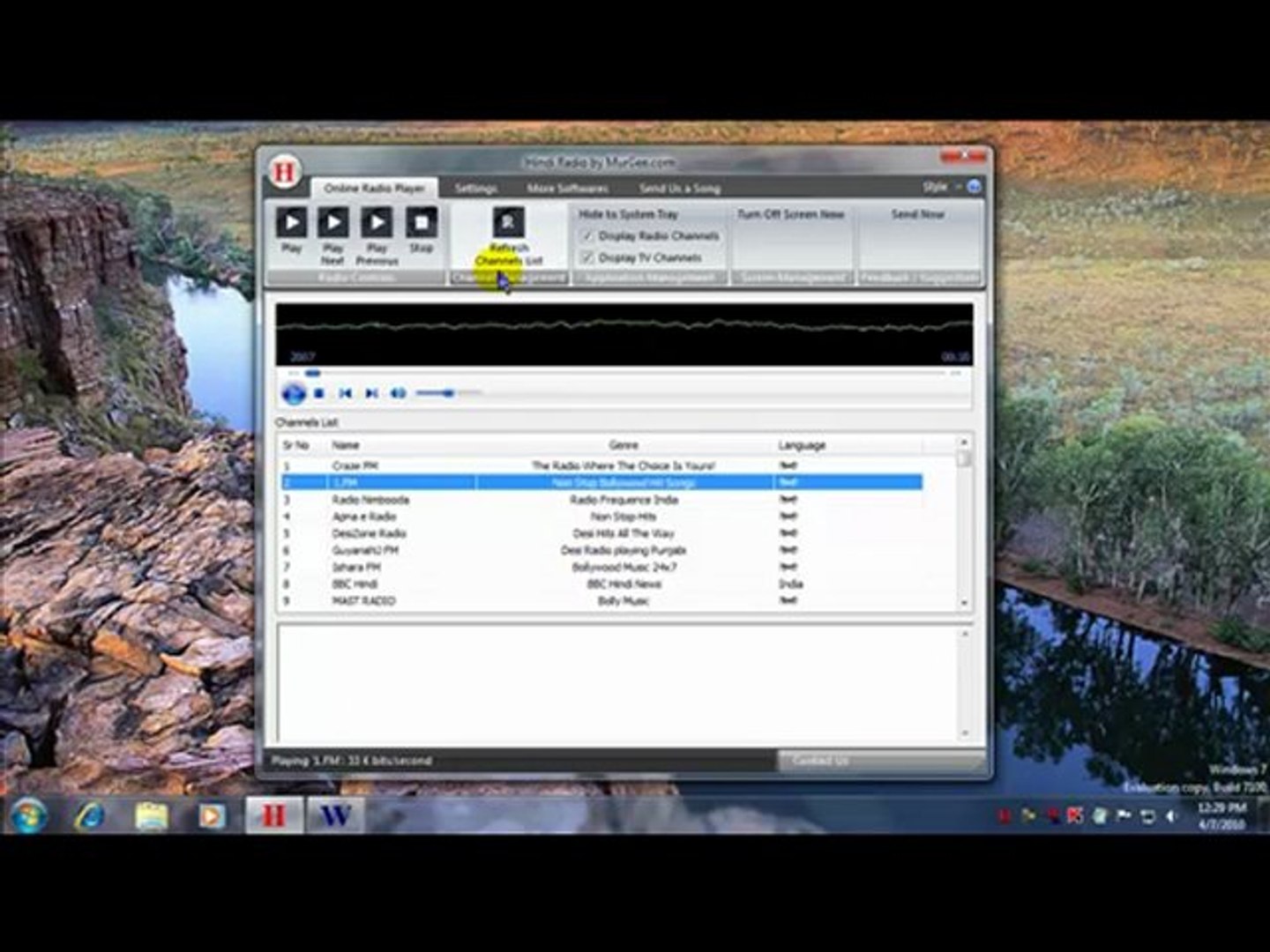1270x952 pixels.
Task: Open the Send Us a Song tab
Action: 679,188
